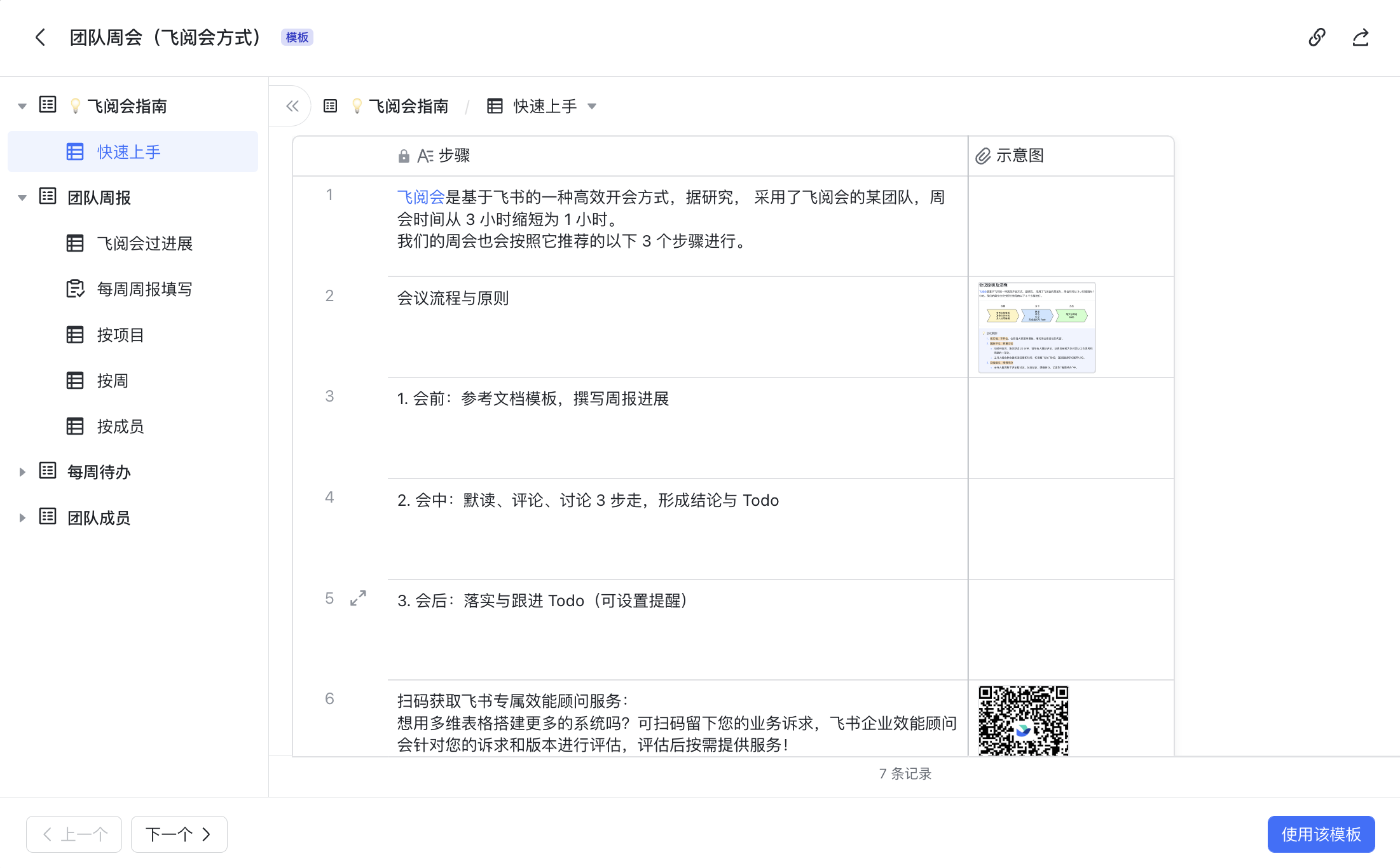Click the lock icon in 步骤 header
Viewport: 1400px width, 868px height.
pyautogui.click(x=404, y=156)
